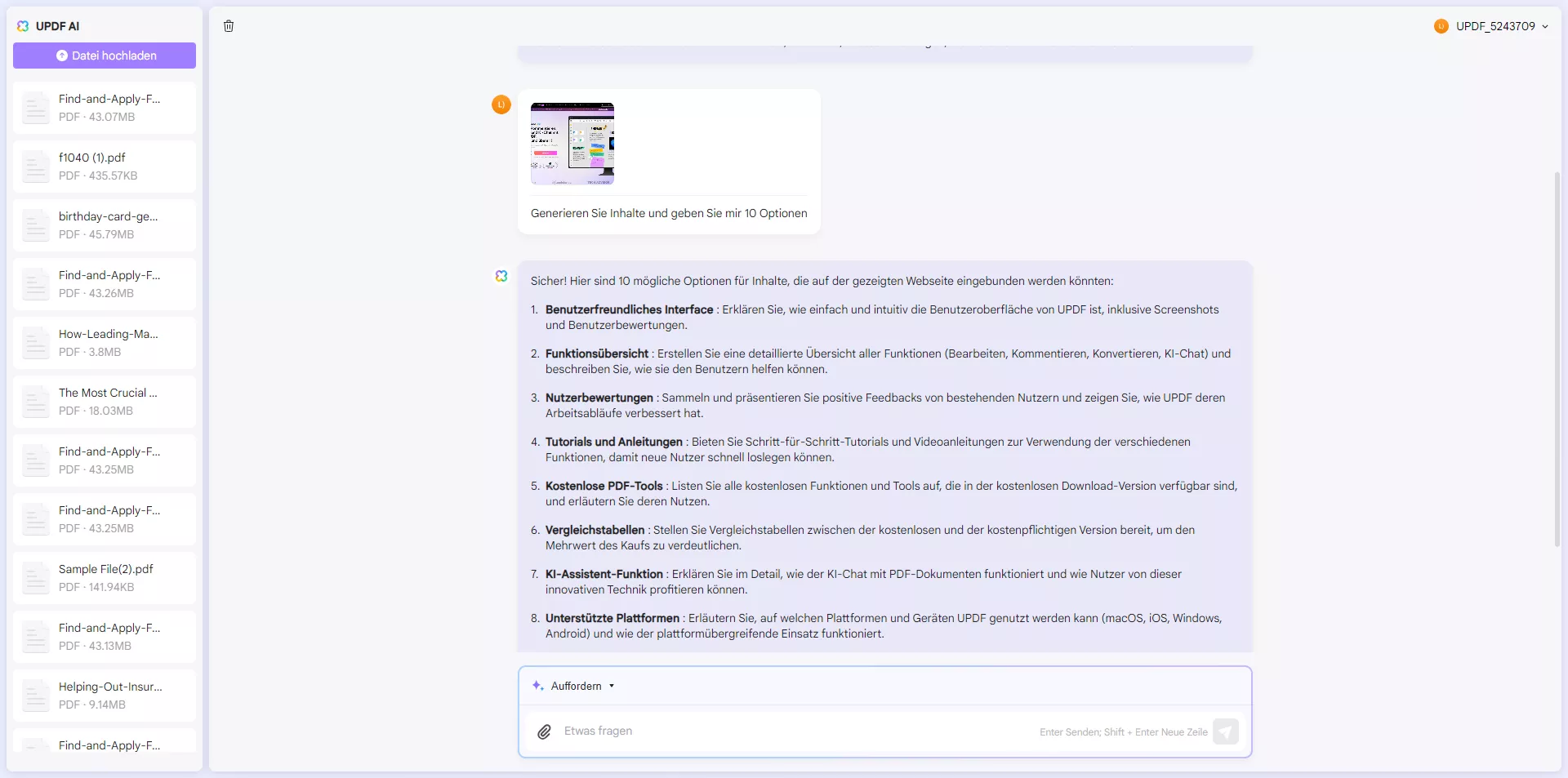Click the Sample File(2).pdf file icon
1568x778 pixels.
pos(36,578)
